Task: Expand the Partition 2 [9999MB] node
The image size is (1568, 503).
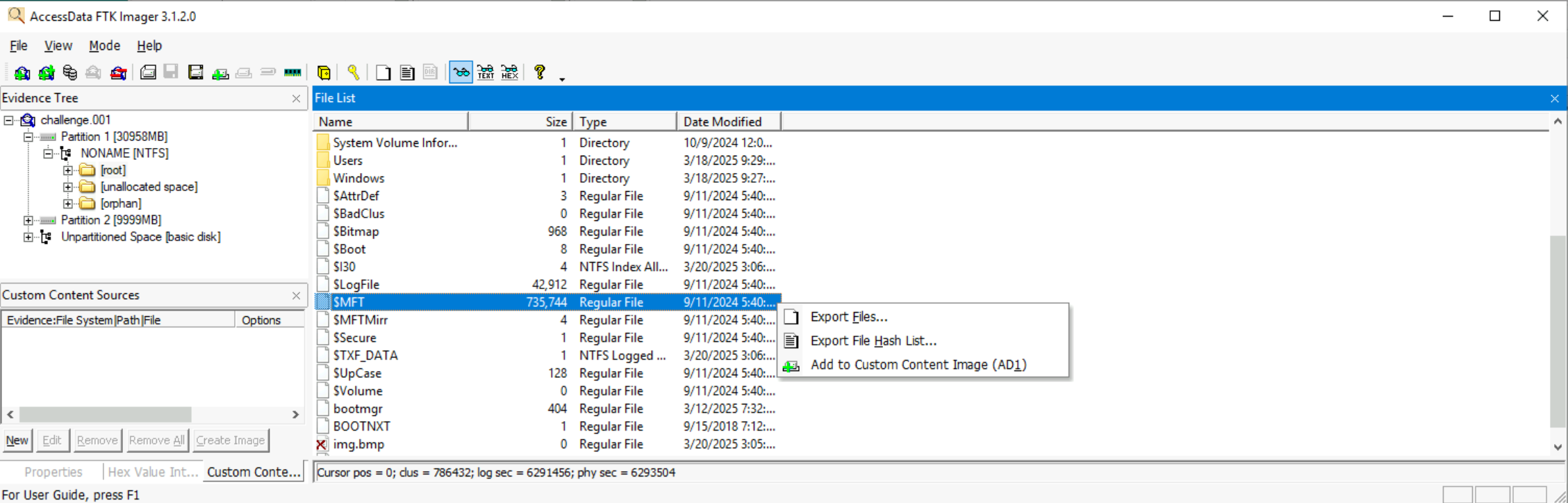Action: (x=28, y=220)
